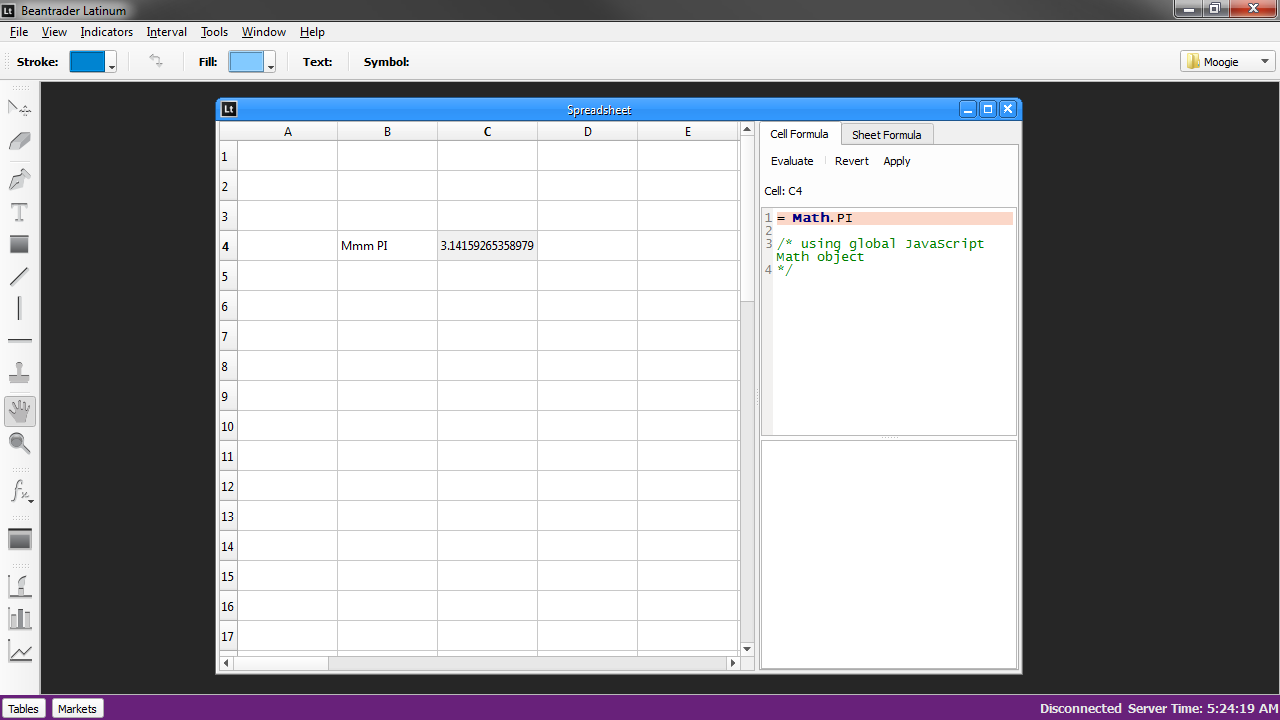Select the vertical line tool

20,308
